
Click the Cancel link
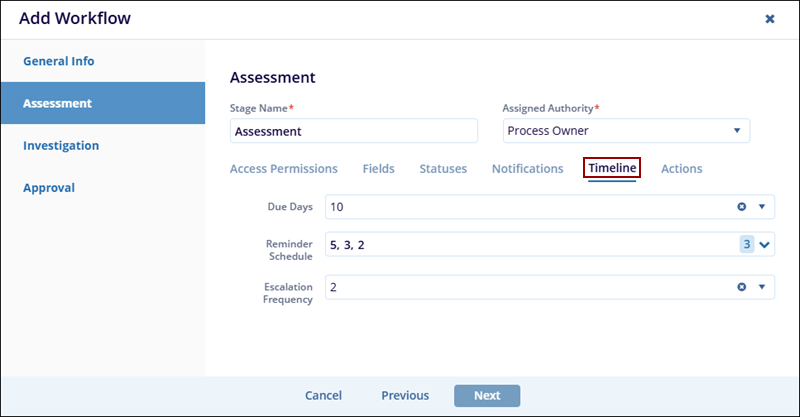323,395
